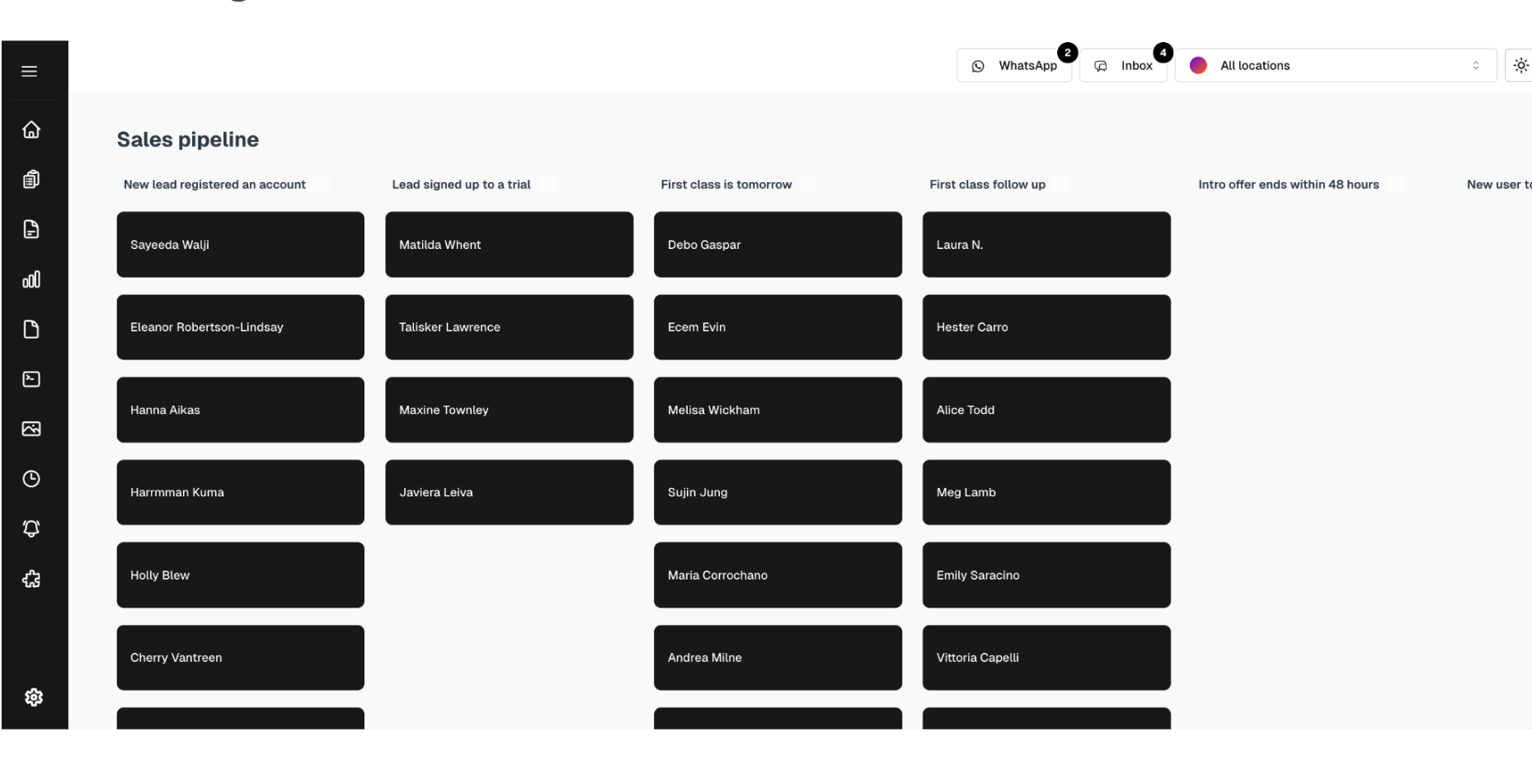Click the Debo Gaspar card
Image resolution: width=1532 pixels, height=784 pixels.
pos(778,245)
